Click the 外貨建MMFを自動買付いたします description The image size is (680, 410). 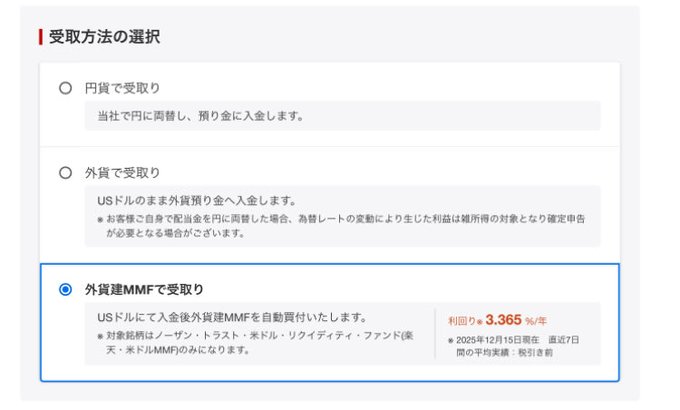[x=232, y=317]
